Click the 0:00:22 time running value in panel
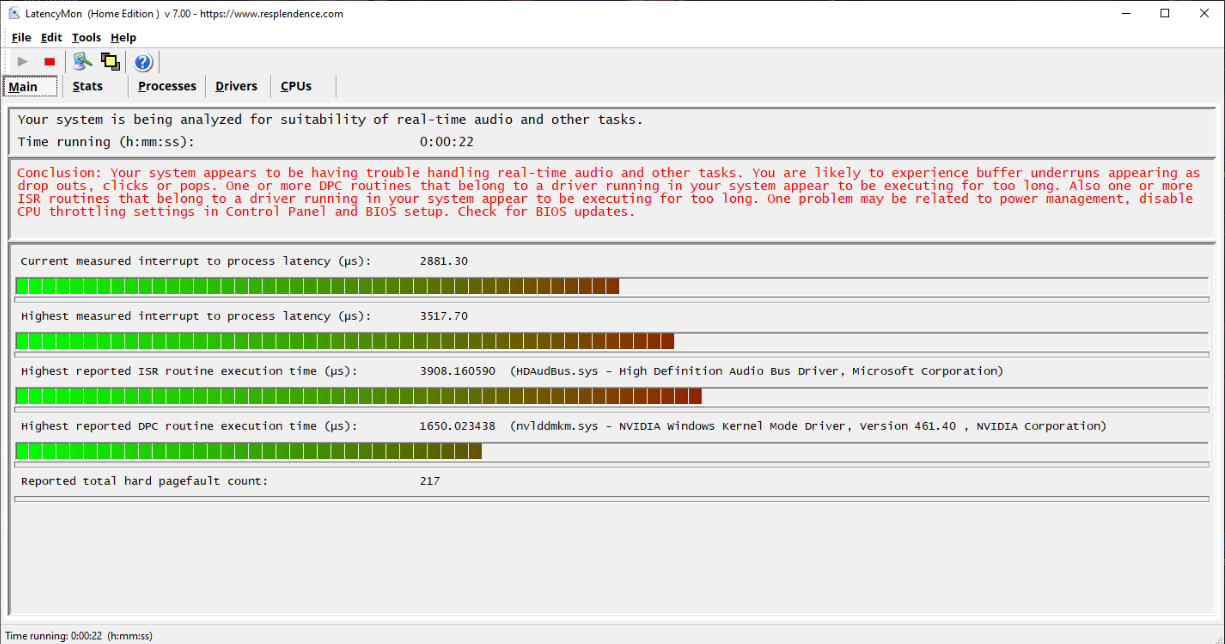1225x644 pixels. (x=447, y=142)
